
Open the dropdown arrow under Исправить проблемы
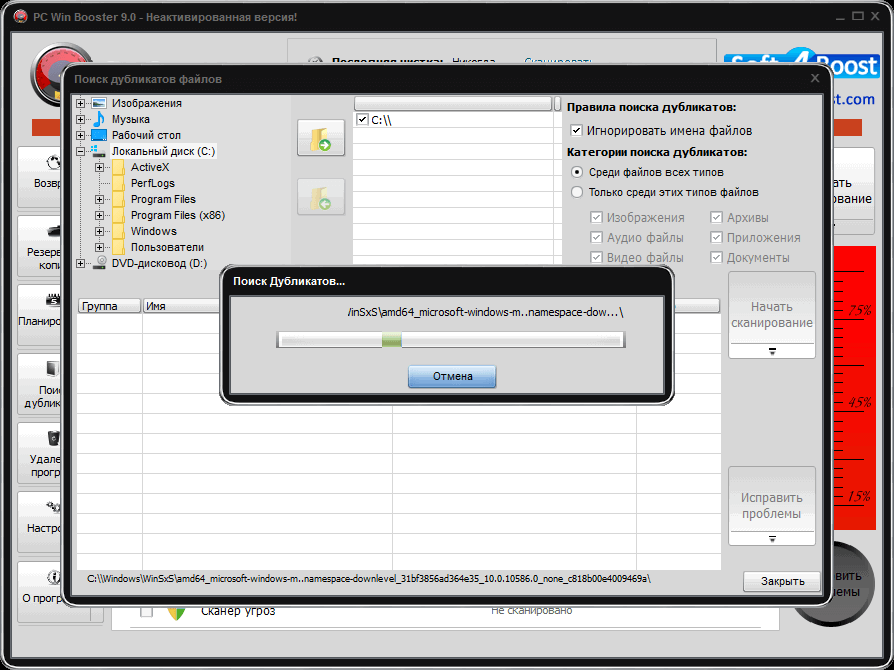pyautogui.click(x=772, y=538)
